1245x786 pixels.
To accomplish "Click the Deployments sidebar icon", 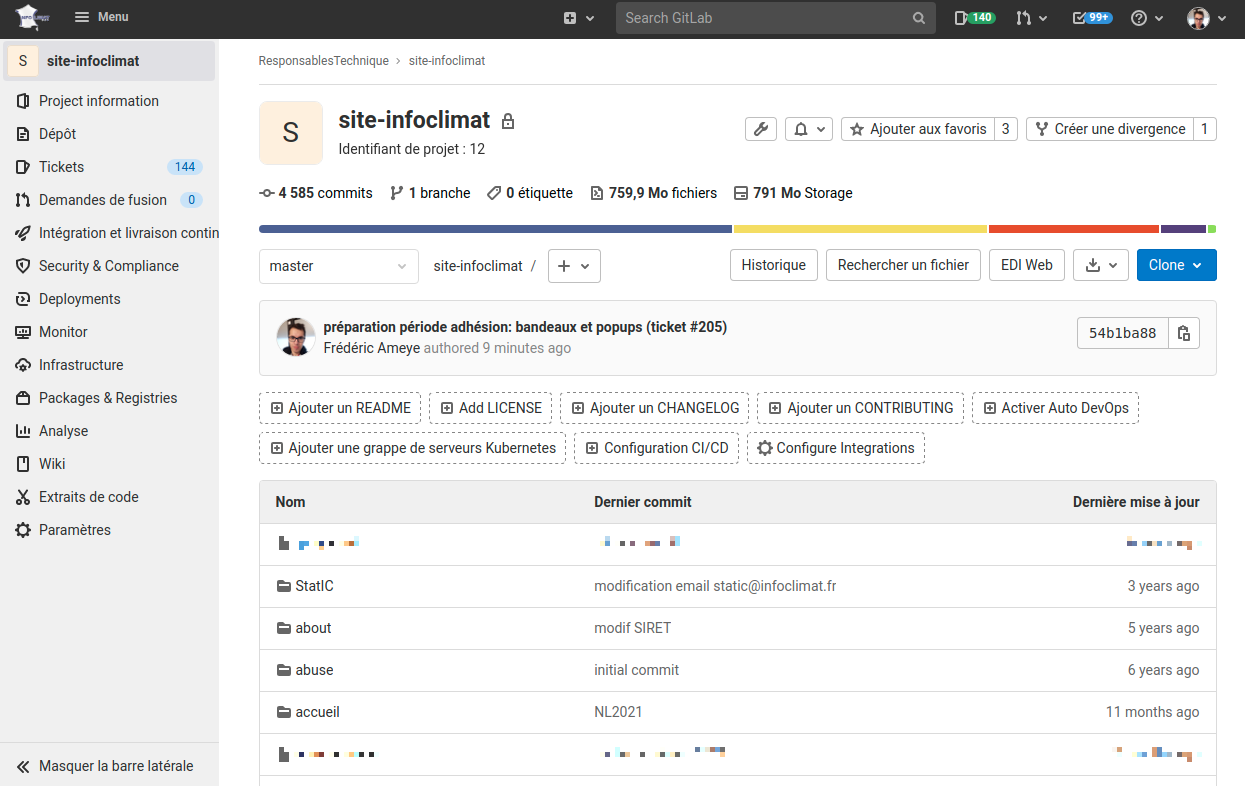I will tap(23, 299).
